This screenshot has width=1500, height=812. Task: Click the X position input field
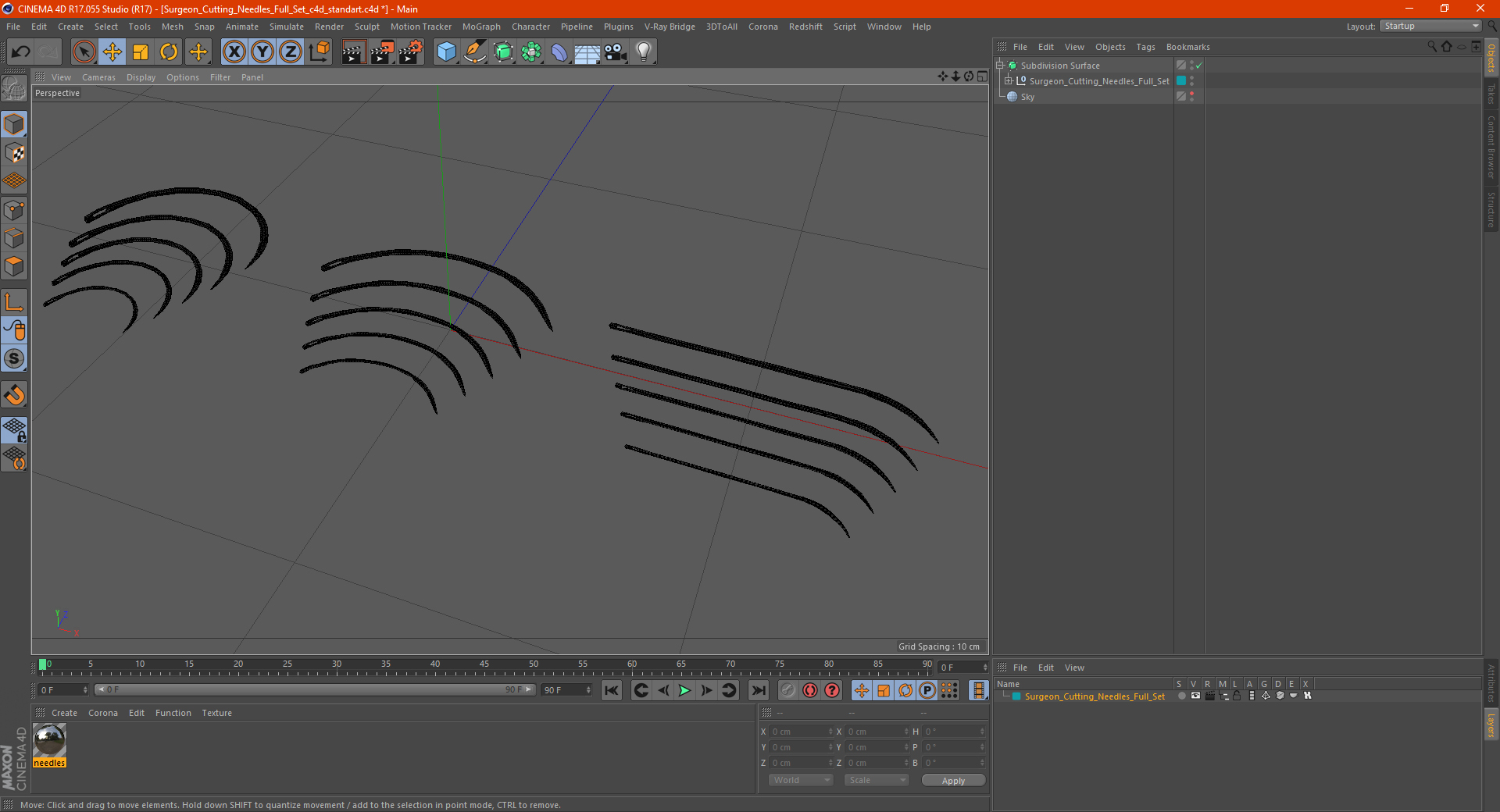(802, 732)
